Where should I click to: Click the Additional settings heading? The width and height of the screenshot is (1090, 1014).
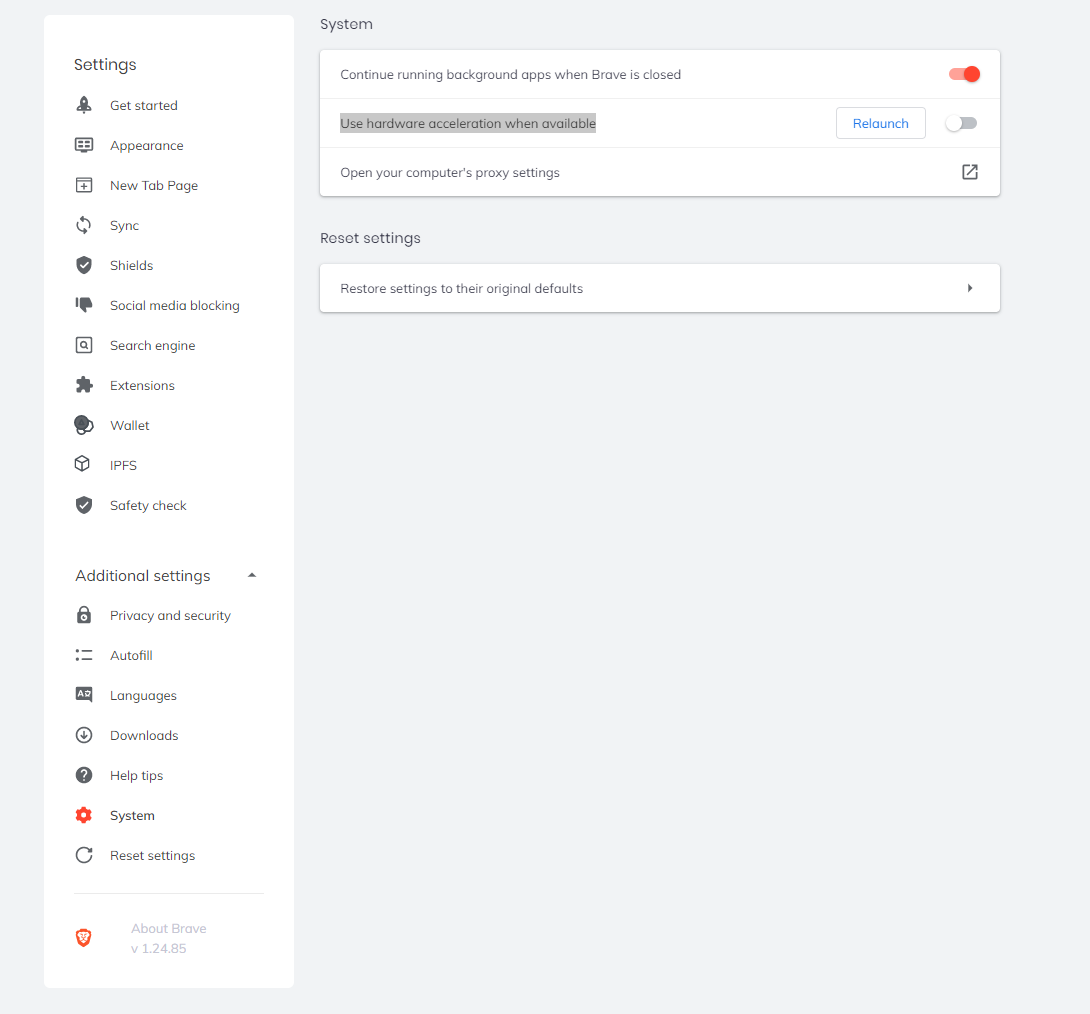tap(143, 575)
